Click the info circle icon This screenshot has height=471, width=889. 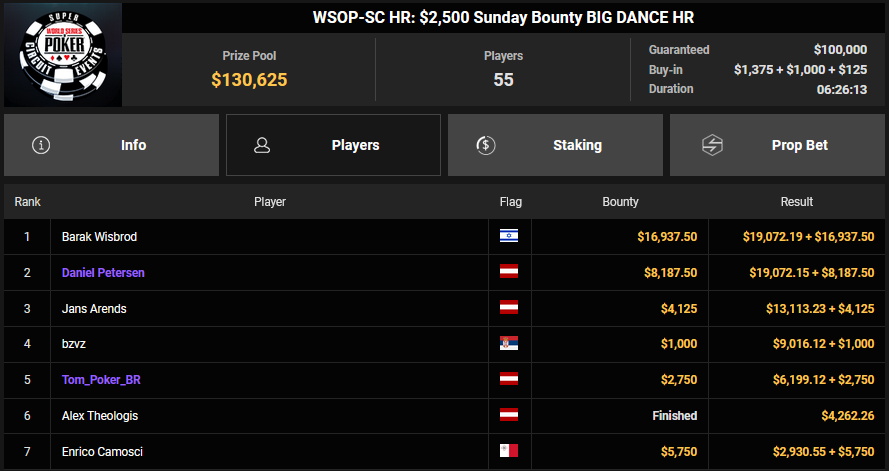pos(41,145)
